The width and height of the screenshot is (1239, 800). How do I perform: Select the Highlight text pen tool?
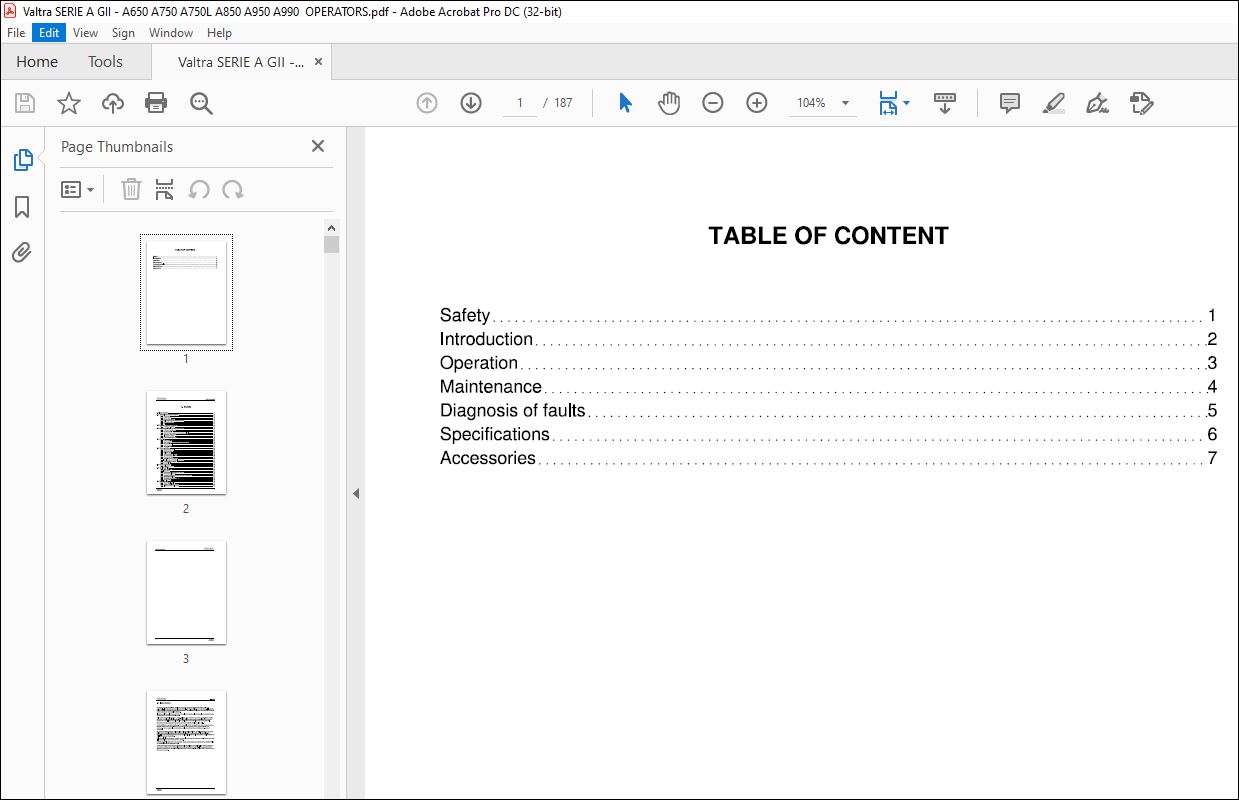coord(1054,103)
